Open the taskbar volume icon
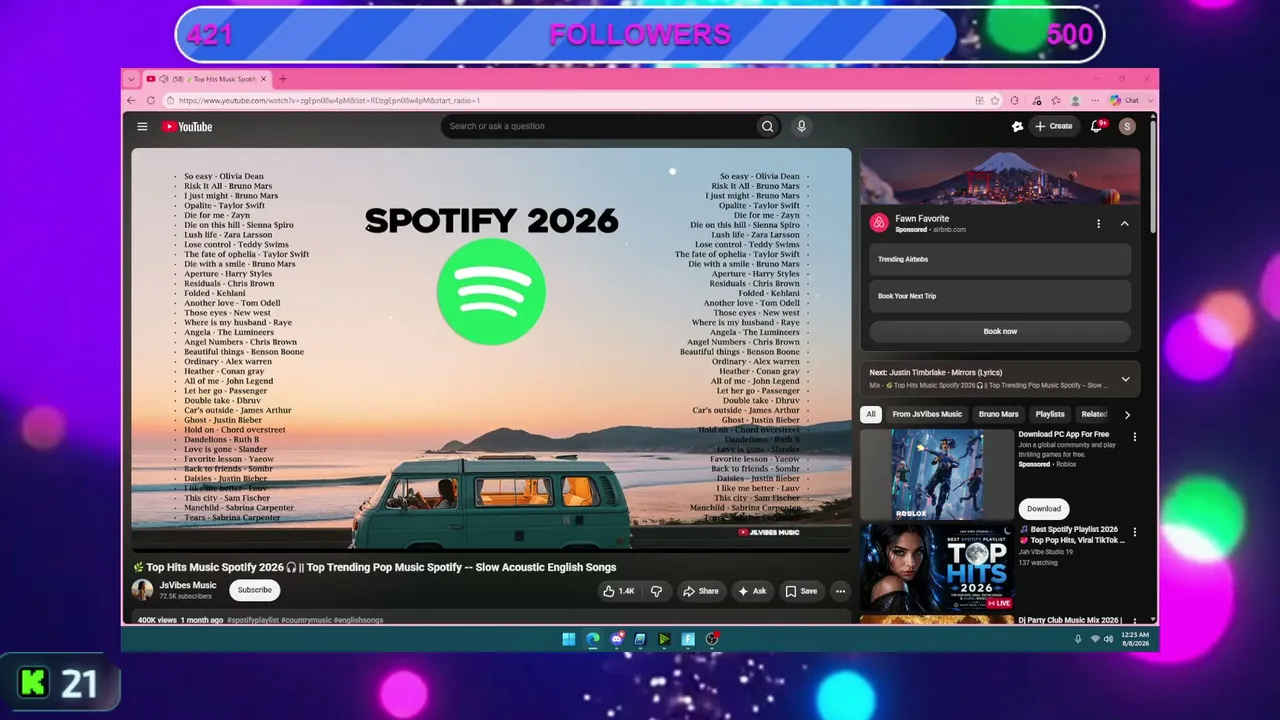Image resolution: width=1280 pixels, height=720 pixels. tap(1108, 640)
